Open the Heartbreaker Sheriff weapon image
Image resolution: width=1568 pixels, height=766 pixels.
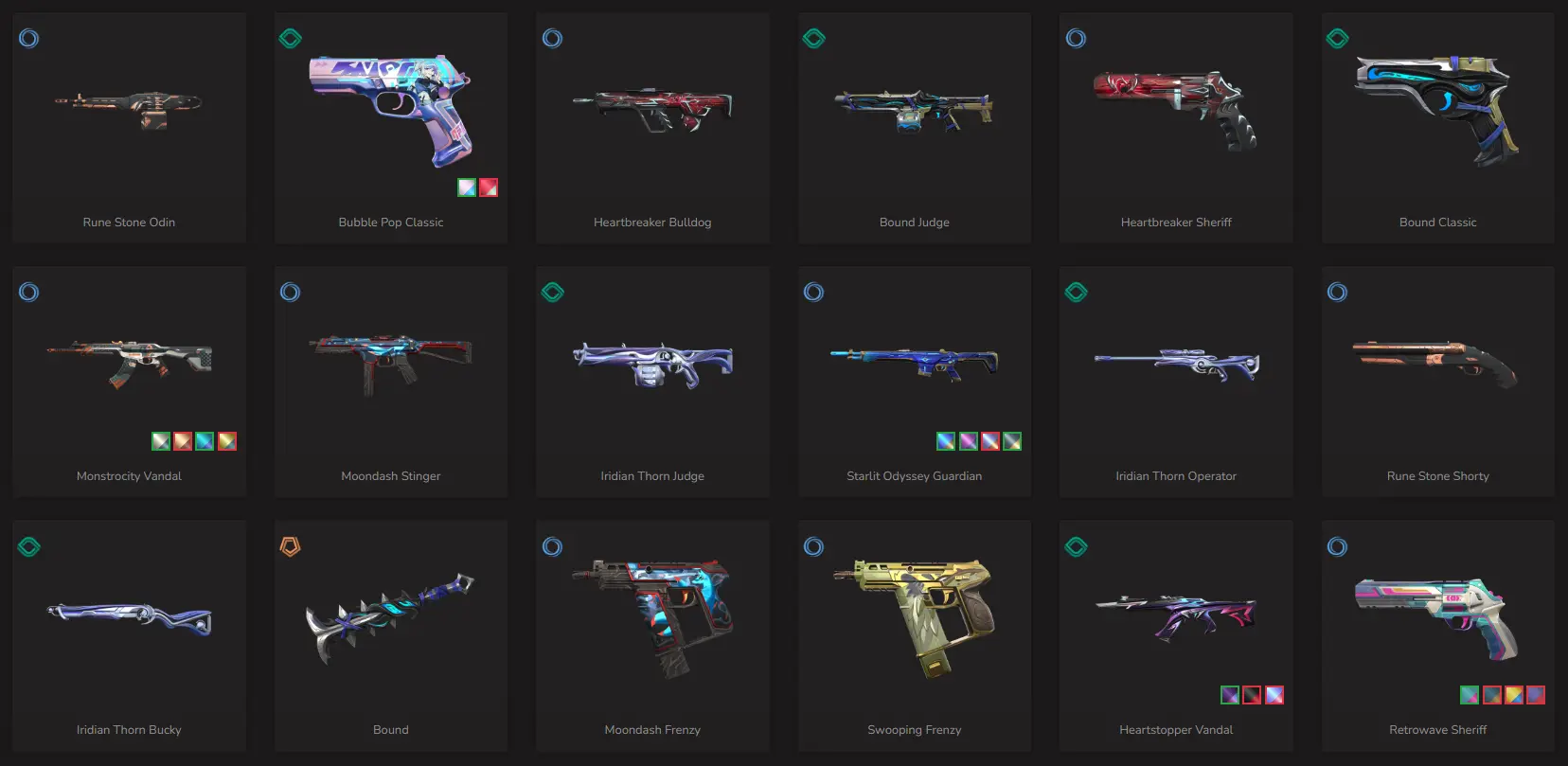1176,110
